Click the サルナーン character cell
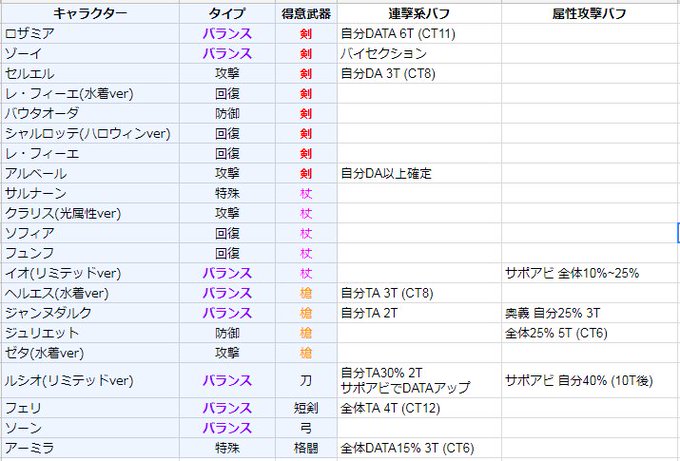Screen dimensions: 680x461 coord(90,193)
